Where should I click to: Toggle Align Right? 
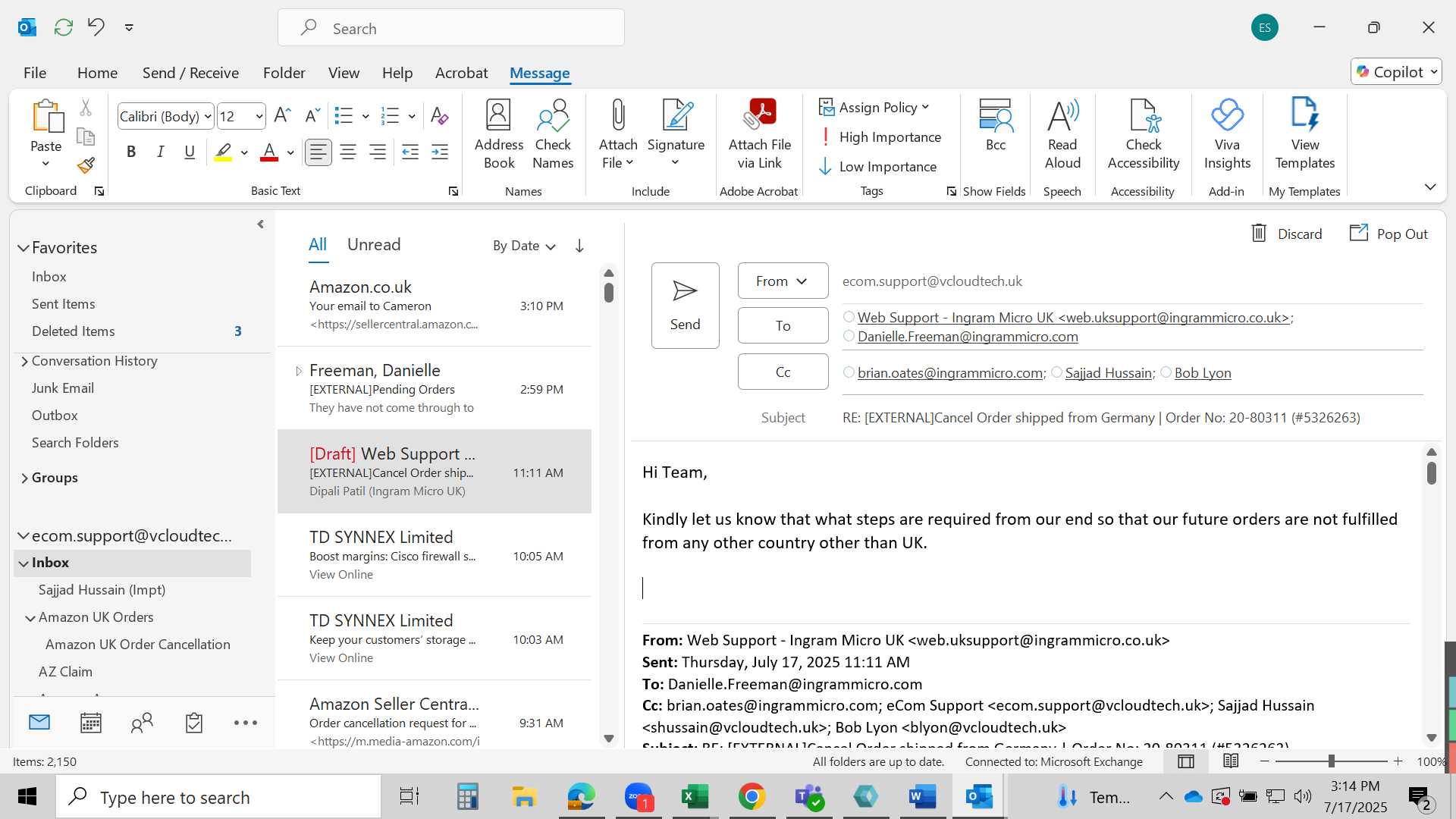(x=378, y=152)
